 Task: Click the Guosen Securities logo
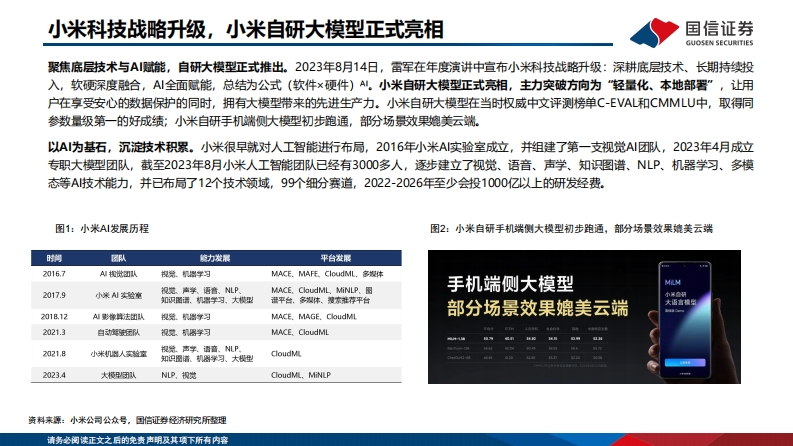(x=691, y=32)
